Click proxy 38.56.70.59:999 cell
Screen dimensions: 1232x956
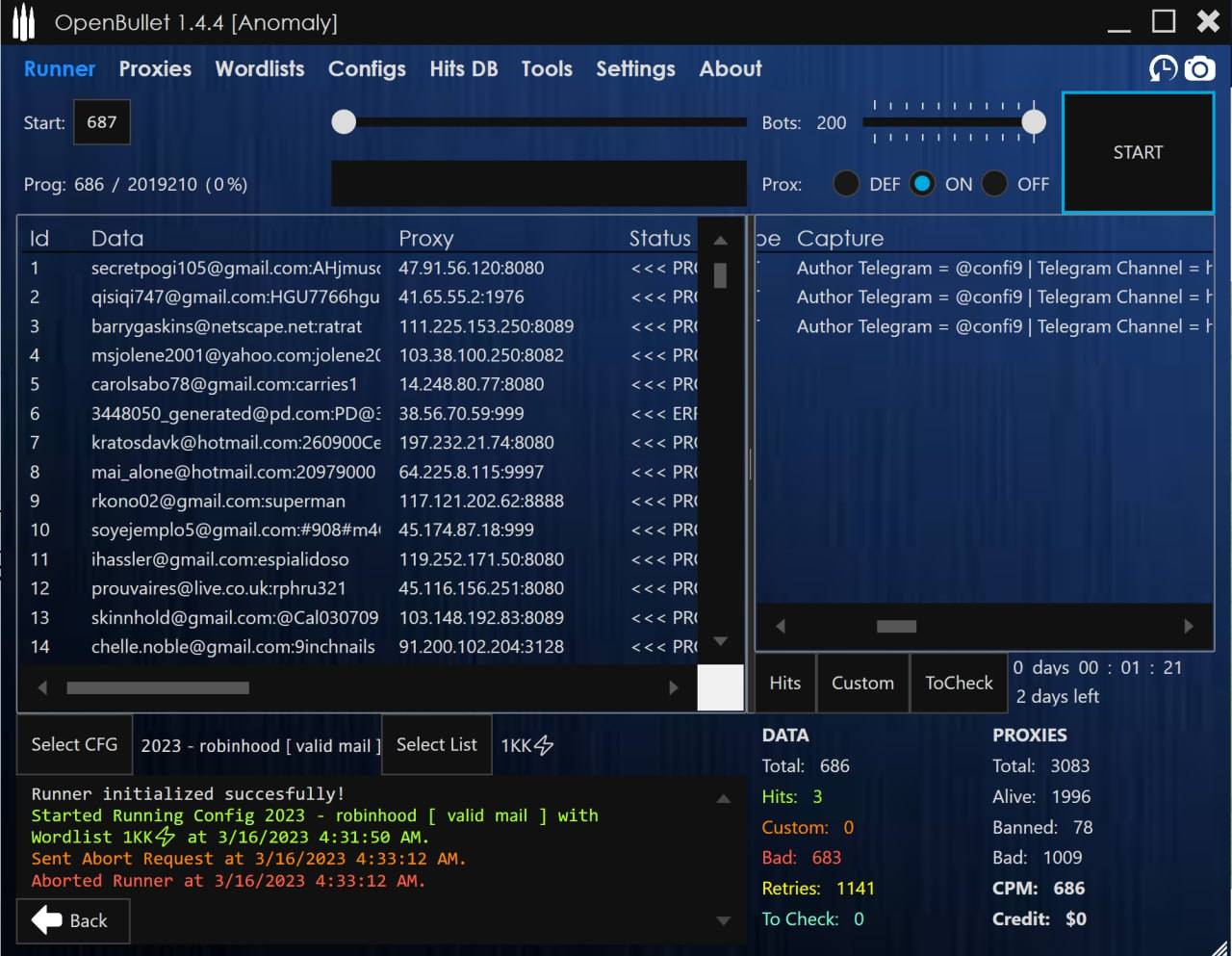click(462, 413)
